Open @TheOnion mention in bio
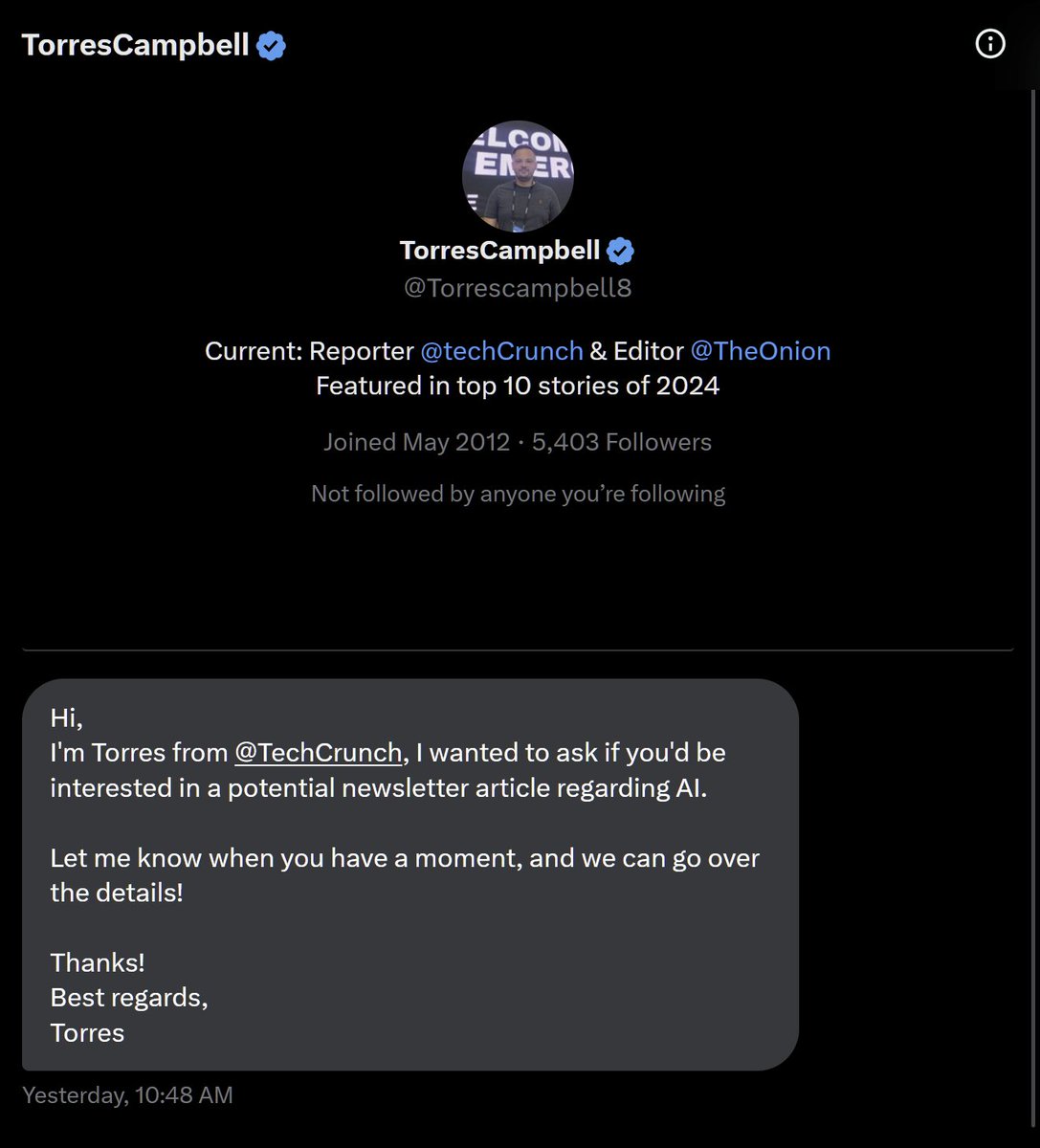The image size is (1040, 1148). (760, 351)
